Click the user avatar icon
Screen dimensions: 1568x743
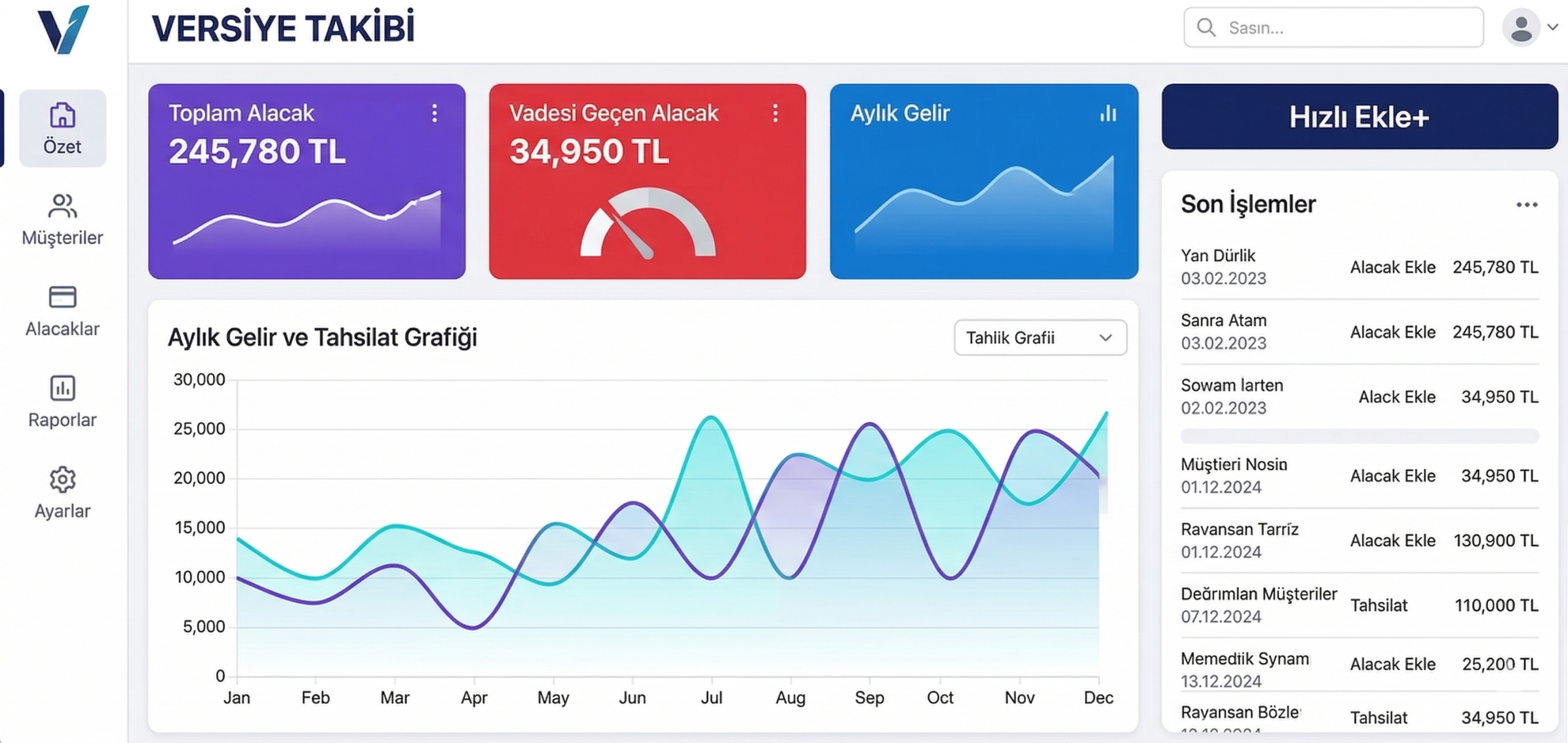[1521, 28]
